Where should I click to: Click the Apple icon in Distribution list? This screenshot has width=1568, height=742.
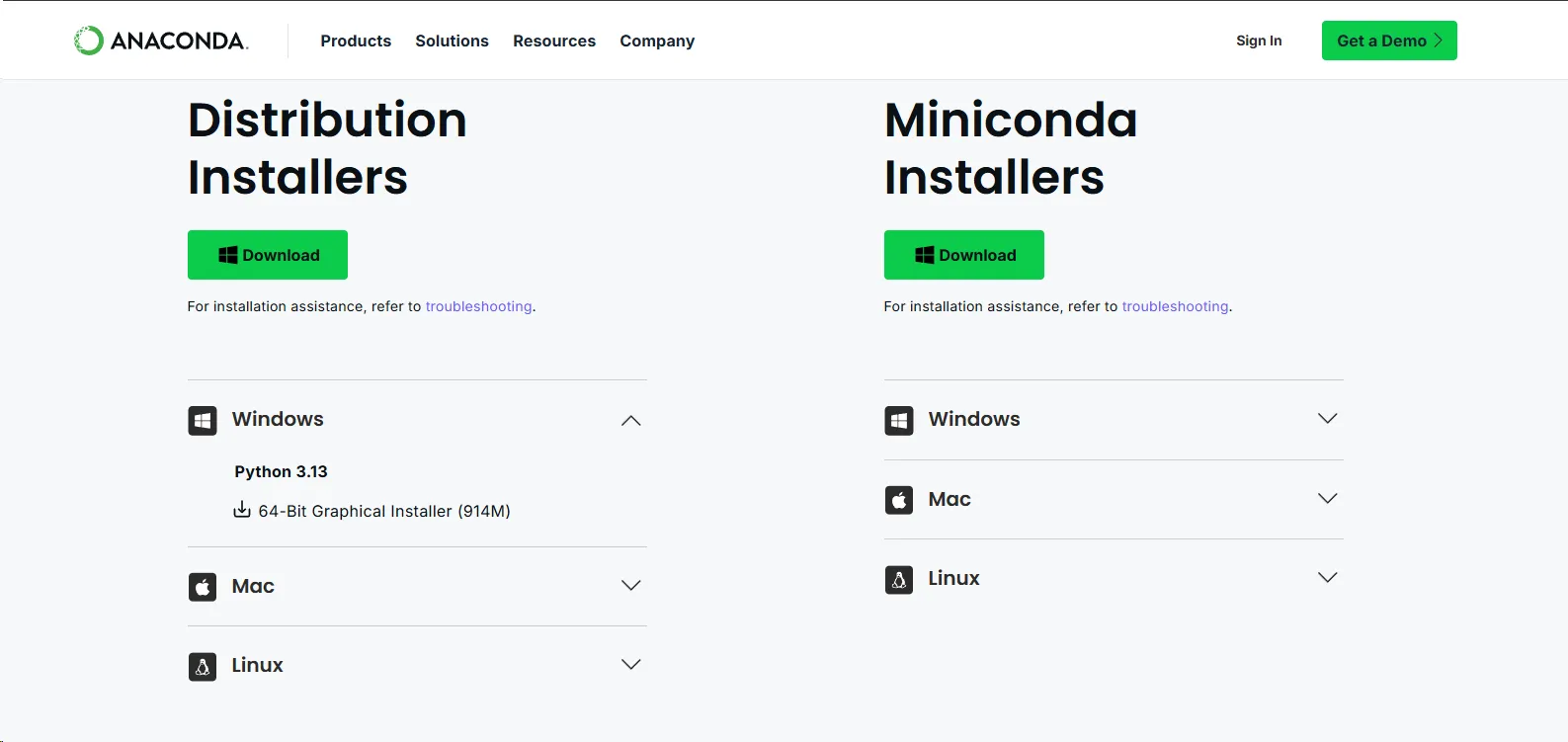click(203, 587)
